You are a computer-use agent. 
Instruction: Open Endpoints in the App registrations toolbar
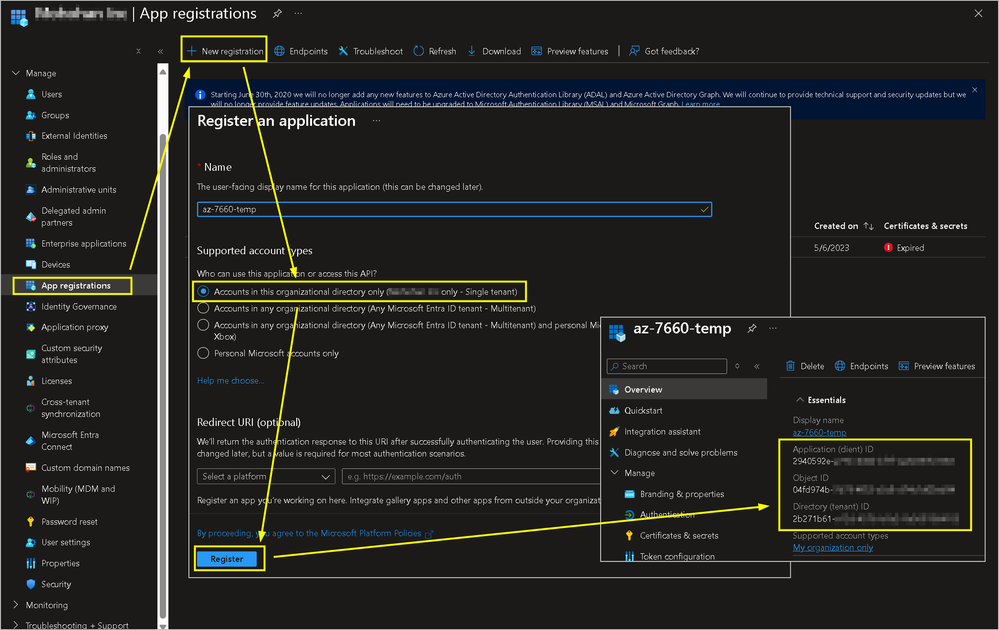pyautogui.click(x=301, y=51)
